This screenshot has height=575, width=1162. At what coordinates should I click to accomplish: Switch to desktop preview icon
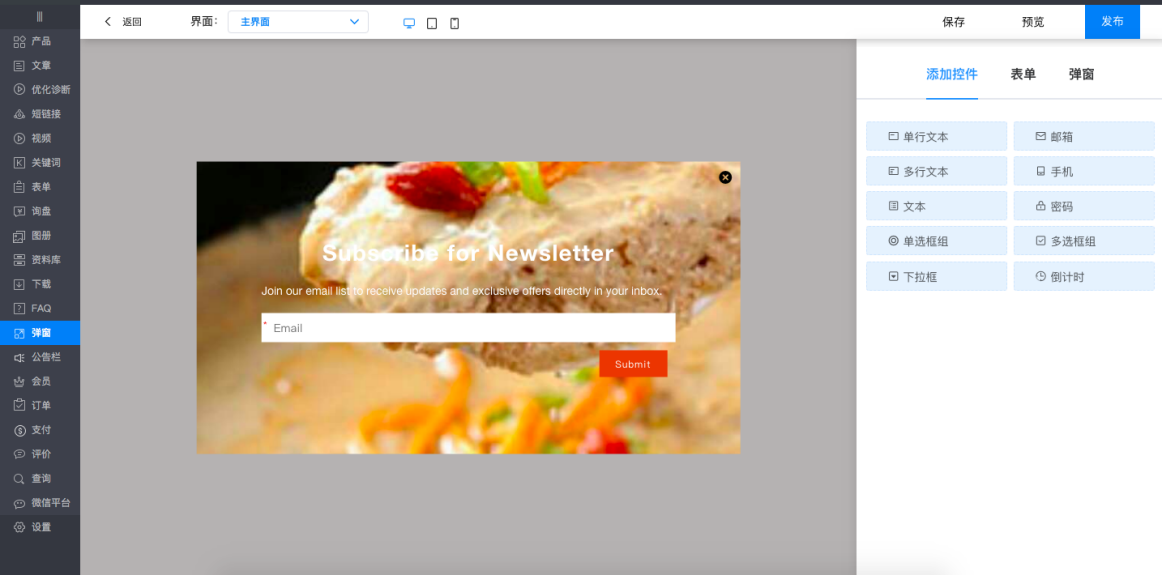click(x=409, y=23)
